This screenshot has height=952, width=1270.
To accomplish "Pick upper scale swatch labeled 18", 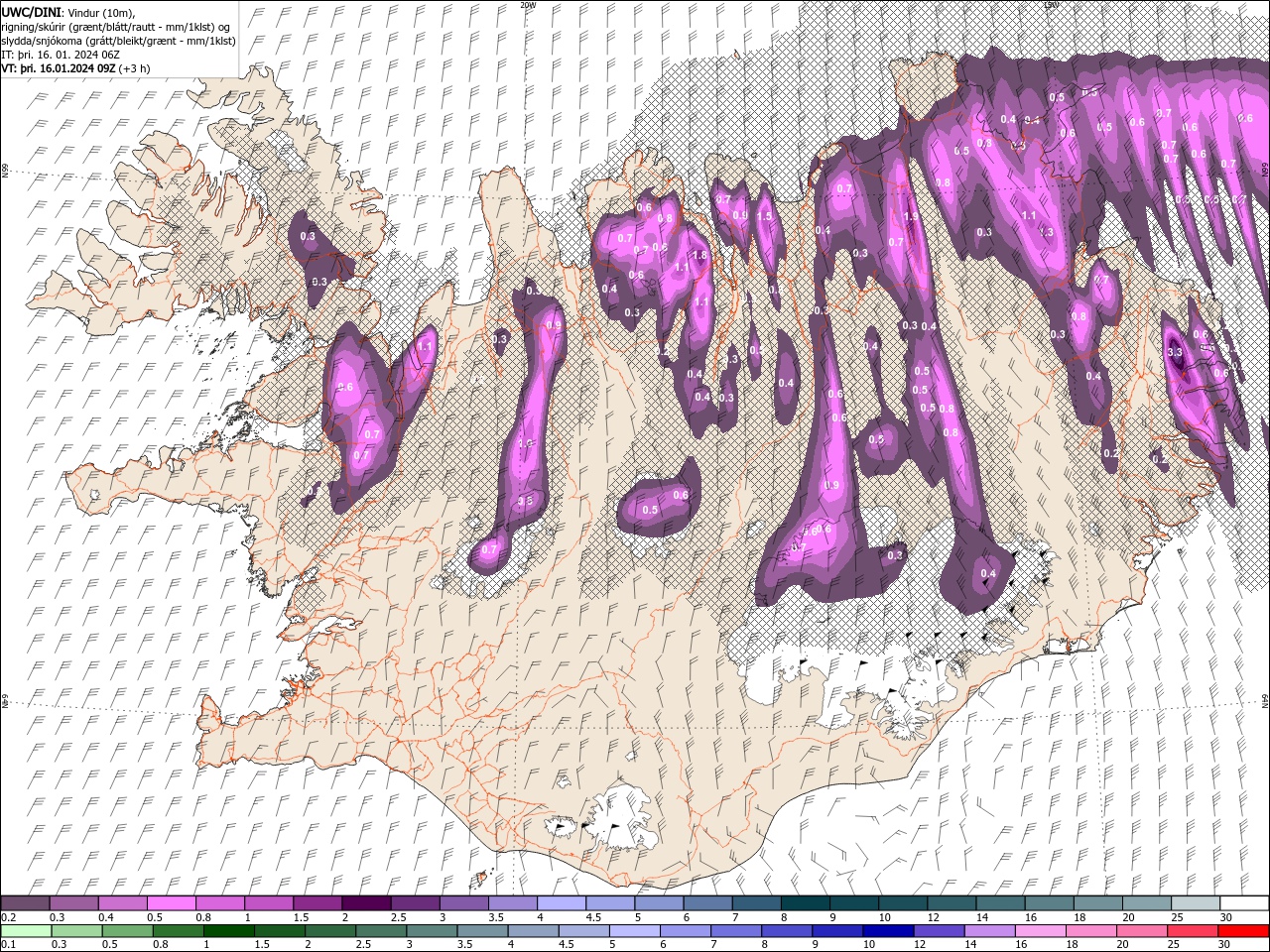I will click(x=1098, y=902).
